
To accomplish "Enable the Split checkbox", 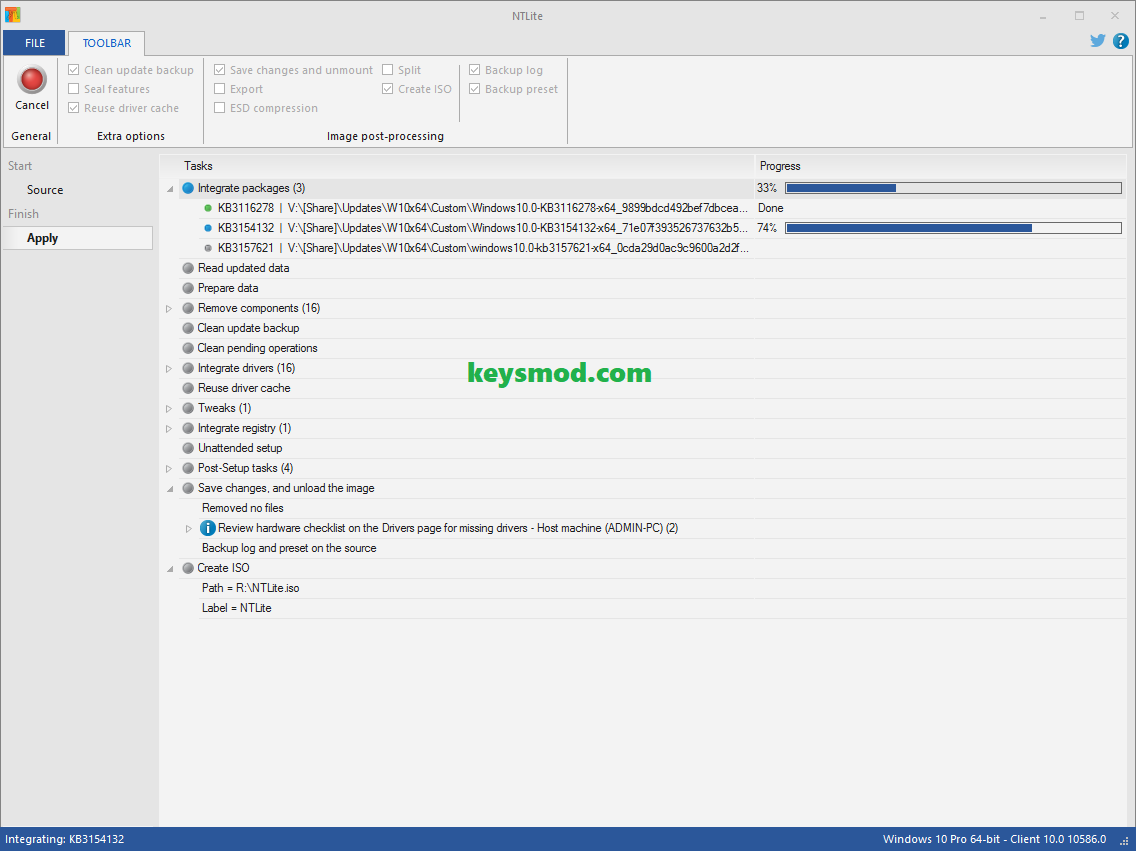I will point(388,70).
